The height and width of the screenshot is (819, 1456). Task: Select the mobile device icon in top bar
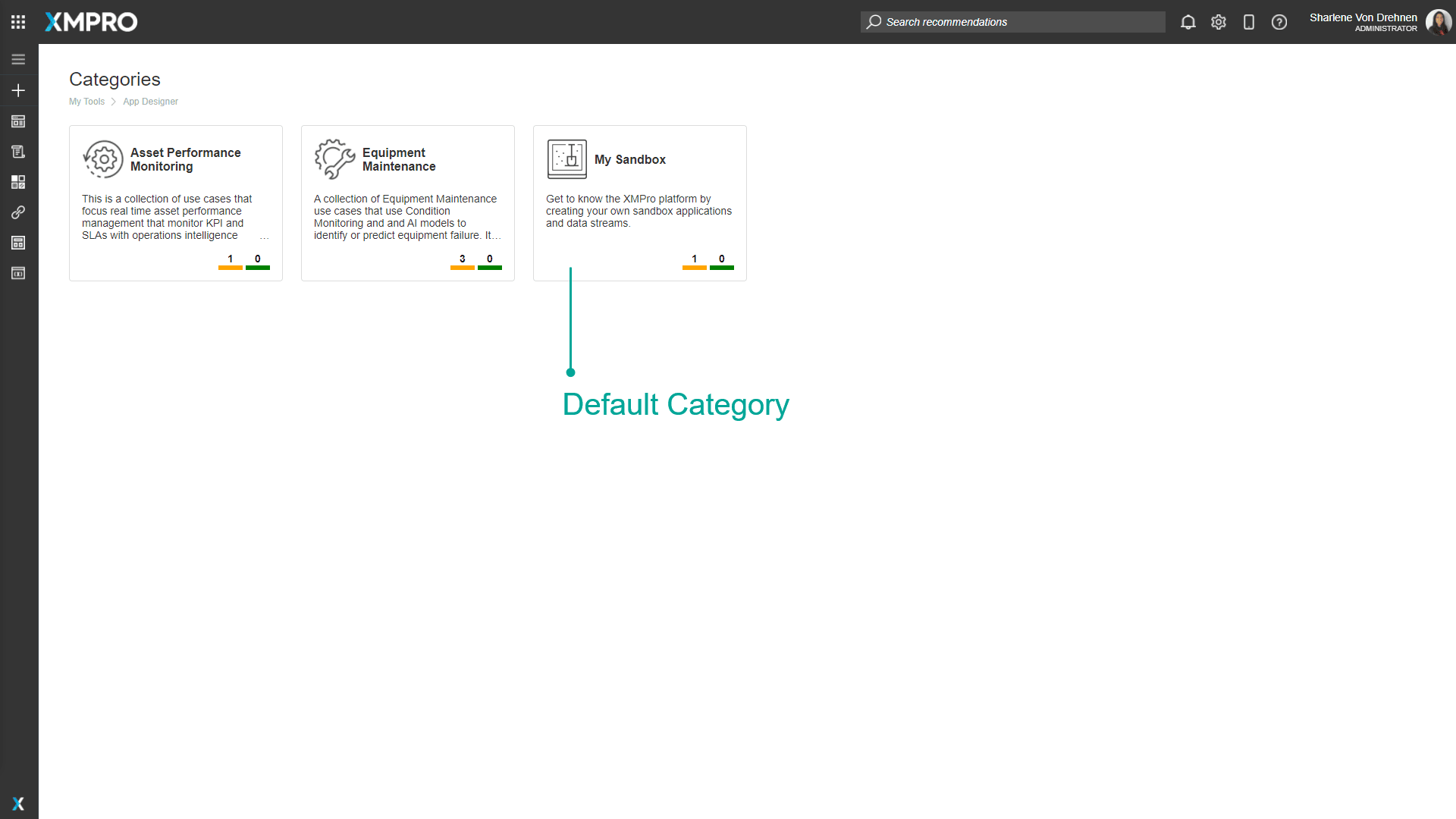(x=1249, y=22)
